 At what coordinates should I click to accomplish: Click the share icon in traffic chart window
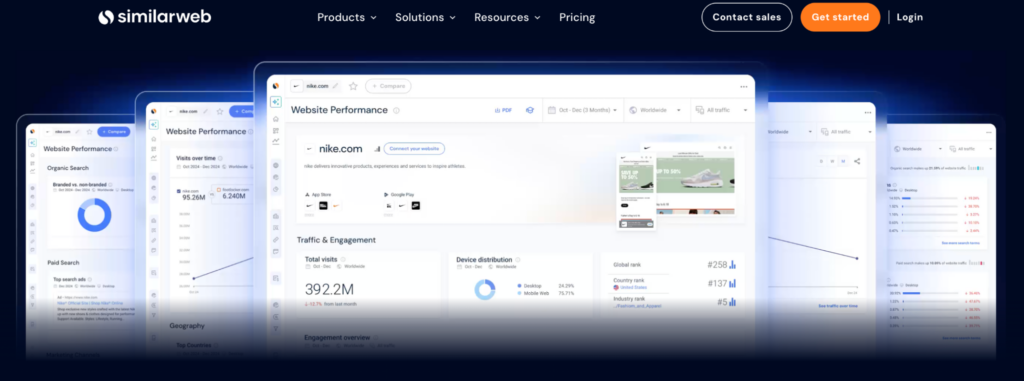857,161
